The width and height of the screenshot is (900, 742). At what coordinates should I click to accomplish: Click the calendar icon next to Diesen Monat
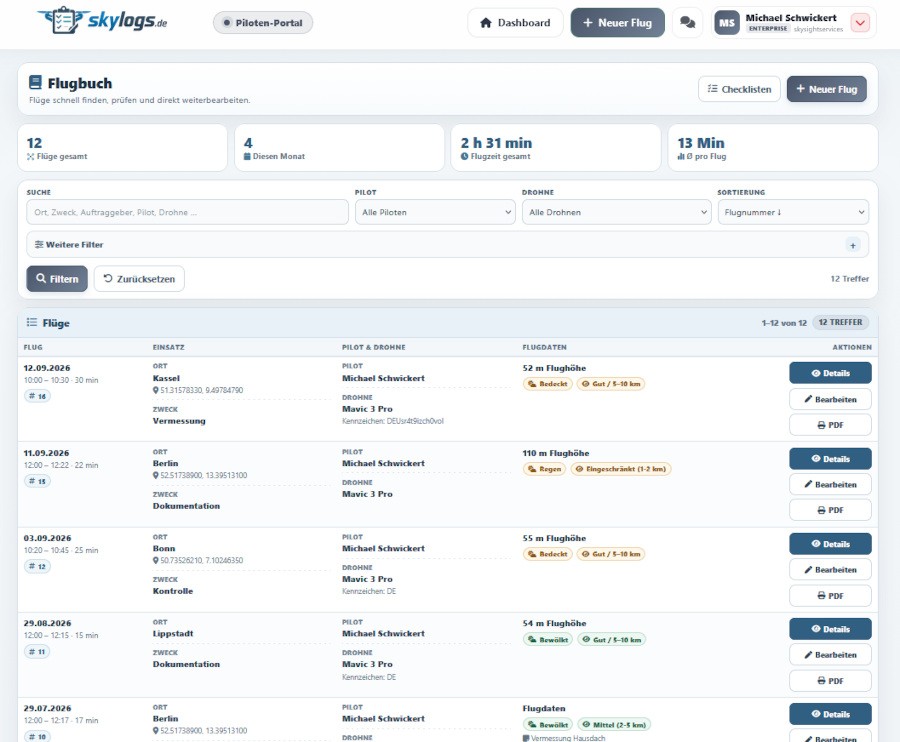click(x=247, y=156)
